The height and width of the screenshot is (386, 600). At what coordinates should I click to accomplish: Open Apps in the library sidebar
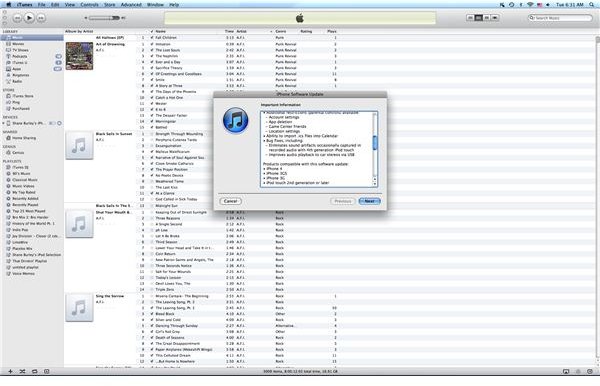tap(32, 69)
